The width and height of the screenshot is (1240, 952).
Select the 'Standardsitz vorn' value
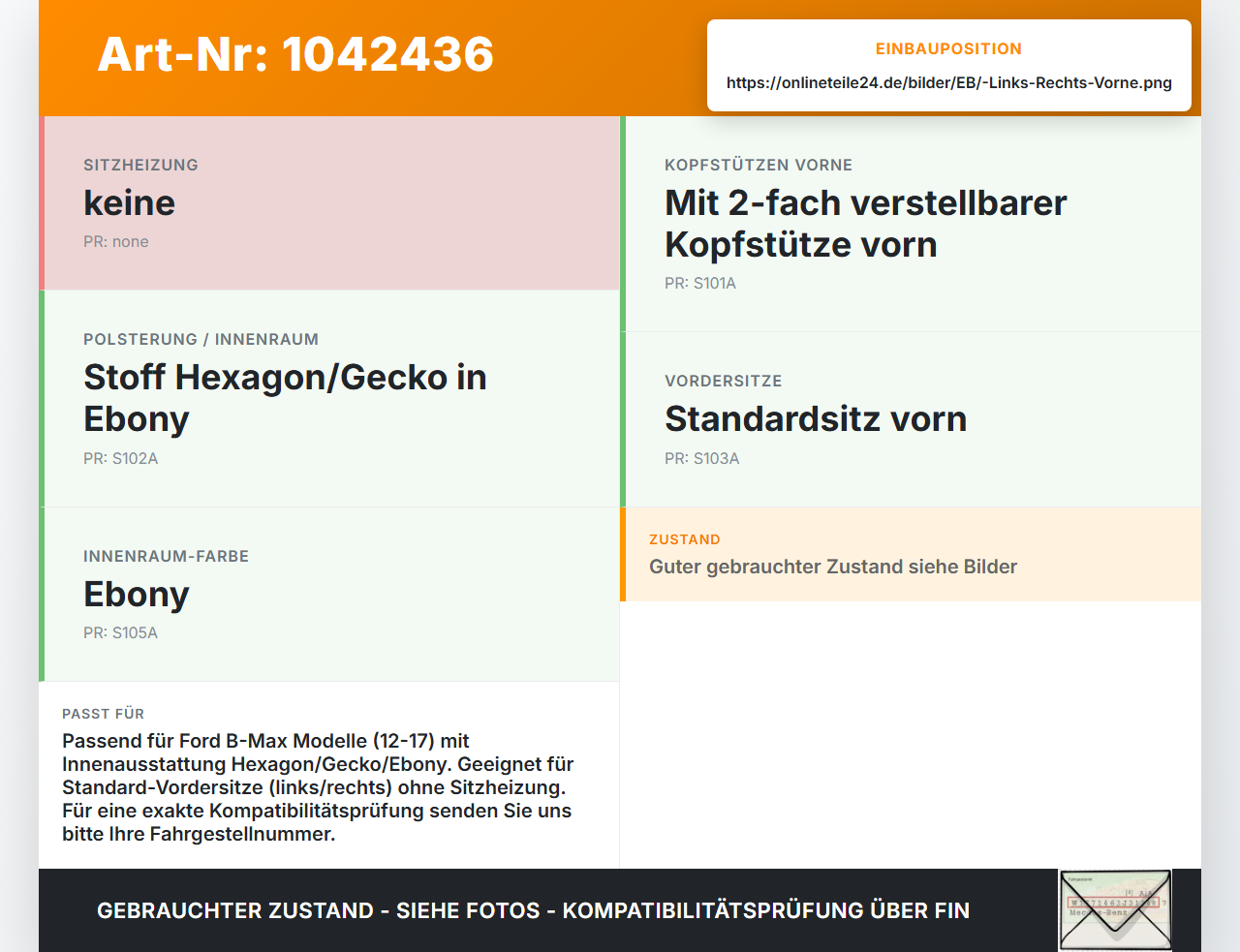[816, 418]
